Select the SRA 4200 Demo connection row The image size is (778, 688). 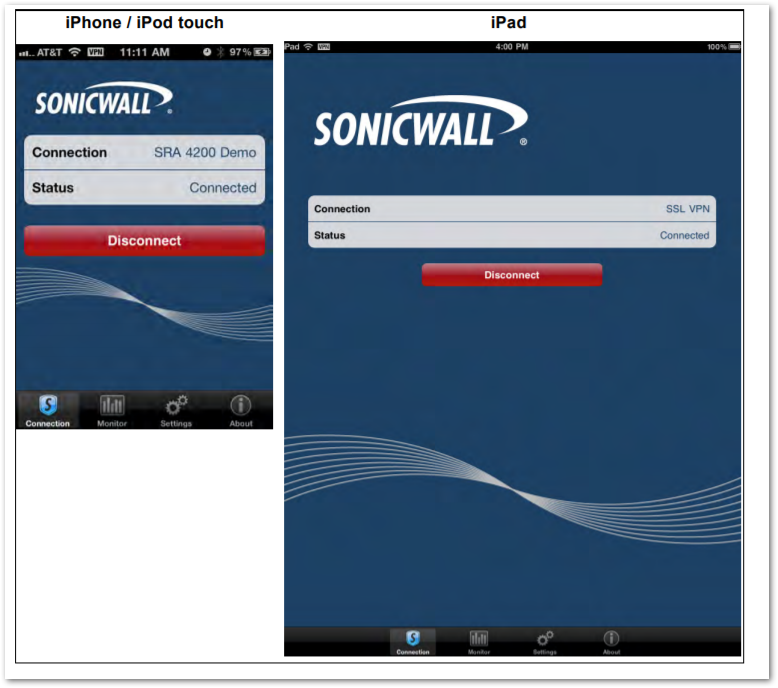[144, 153]
